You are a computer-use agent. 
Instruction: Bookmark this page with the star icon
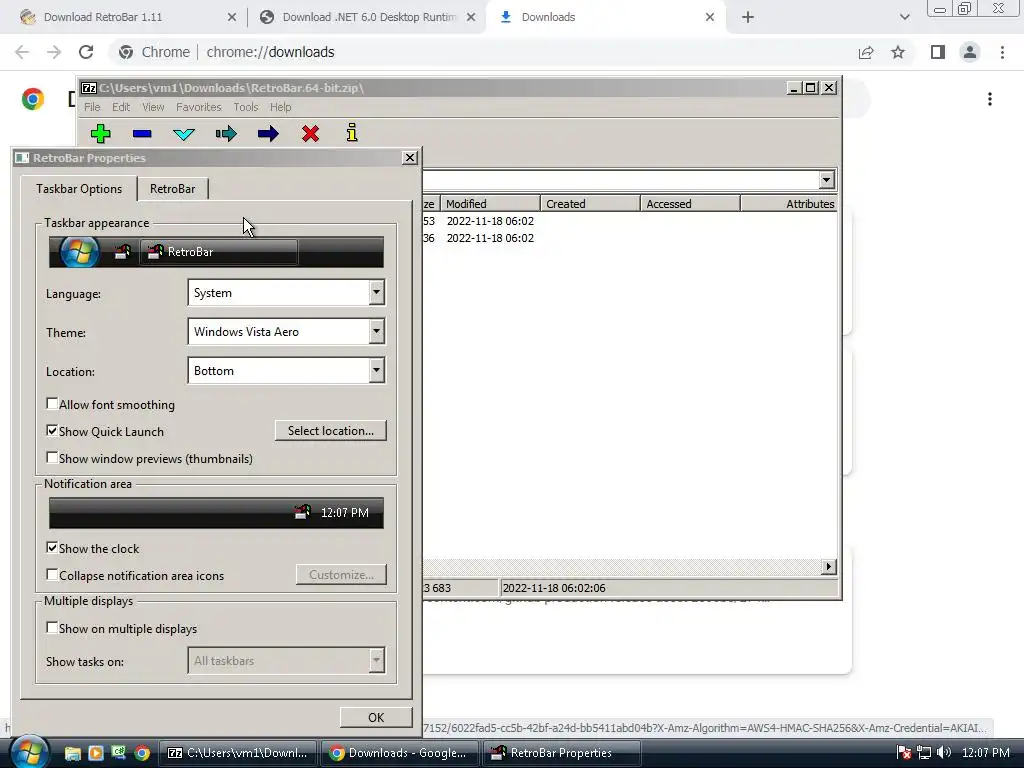[898, 52]
